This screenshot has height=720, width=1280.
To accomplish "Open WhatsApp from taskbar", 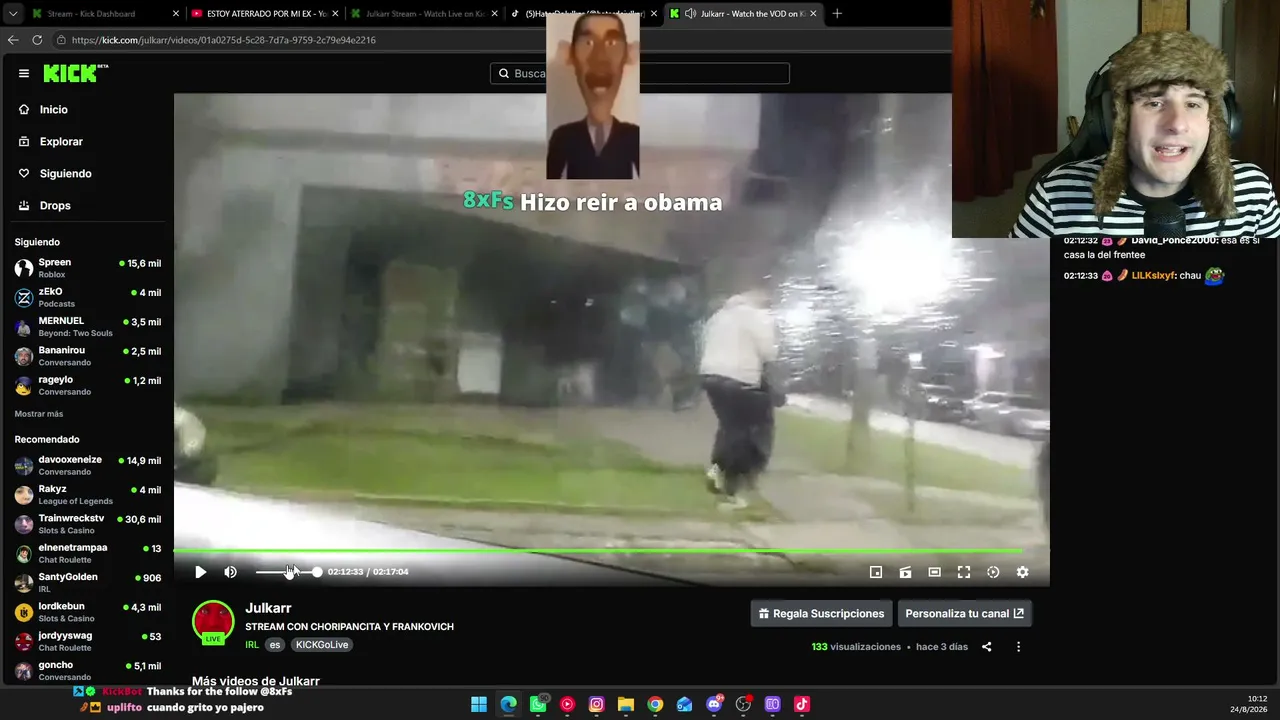I will pyautogui.click(x=538, y=704).
